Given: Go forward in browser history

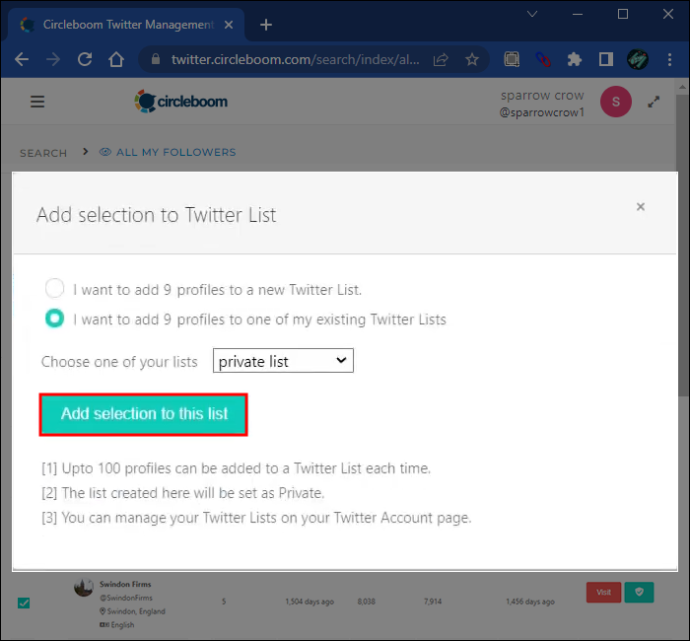Looking at the screenshot, I should (x=53, y=59).
